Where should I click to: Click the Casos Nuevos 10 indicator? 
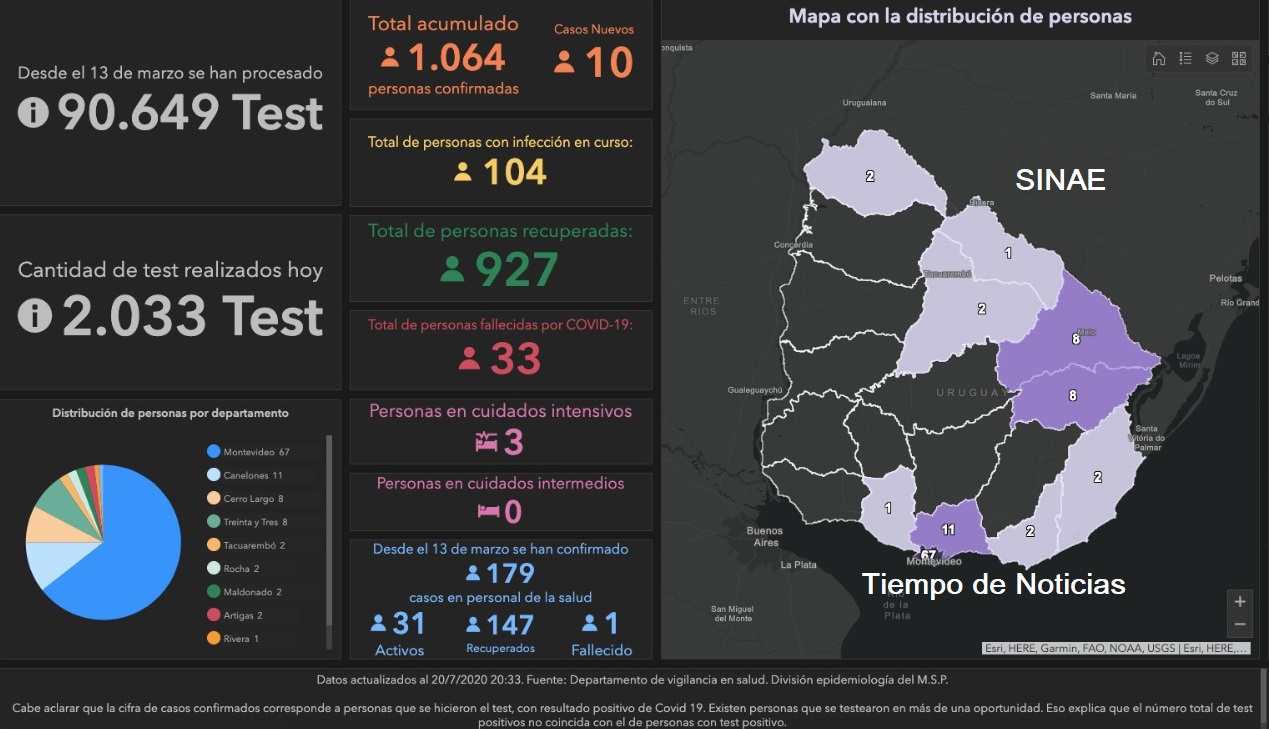(594, 62)
